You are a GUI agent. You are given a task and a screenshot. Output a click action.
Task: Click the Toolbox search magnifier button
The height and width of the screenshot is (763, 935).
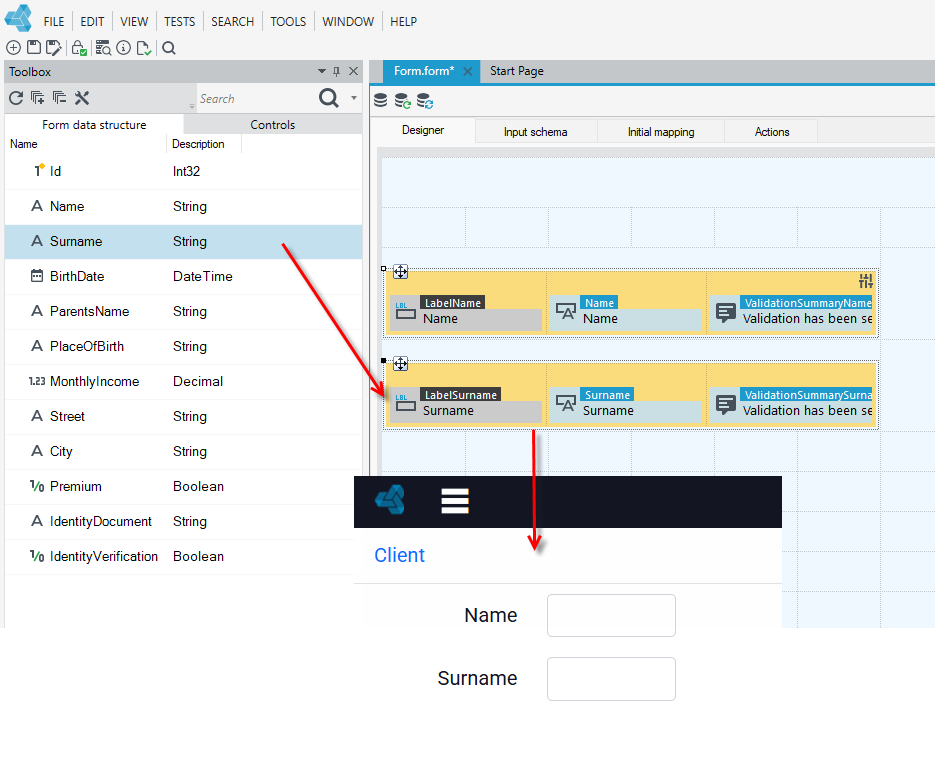[329, 98]
